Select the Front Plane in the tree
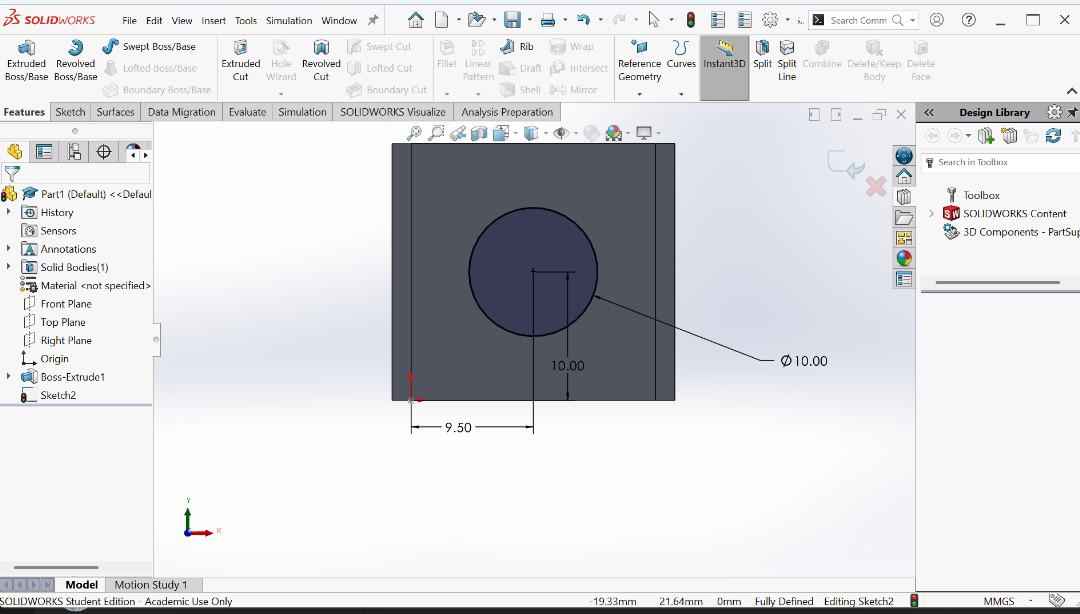The width and height of the screenshot is (1080, 614). [65, 304]
